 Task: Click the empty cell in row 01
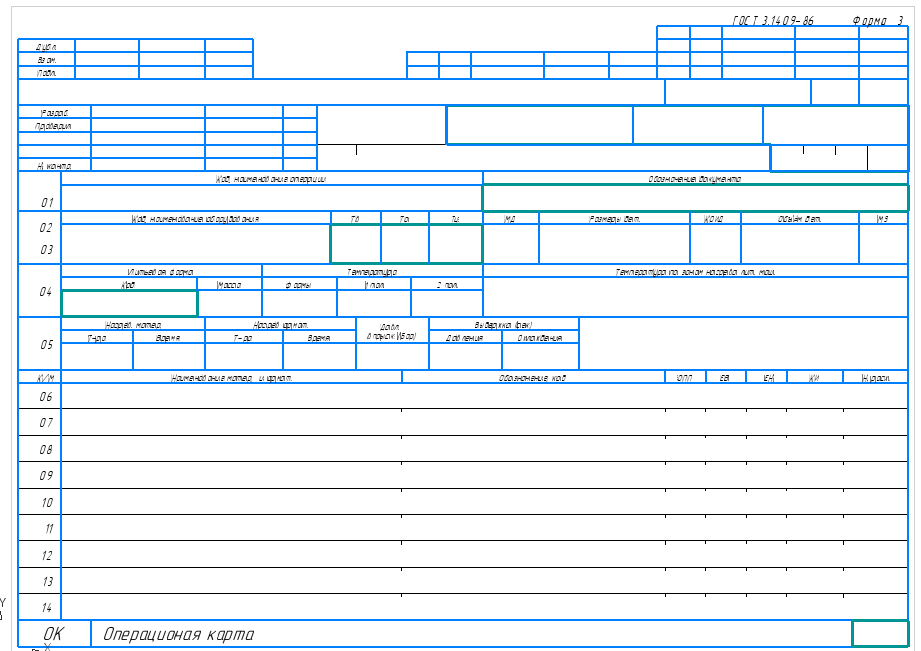coord(272,198)
